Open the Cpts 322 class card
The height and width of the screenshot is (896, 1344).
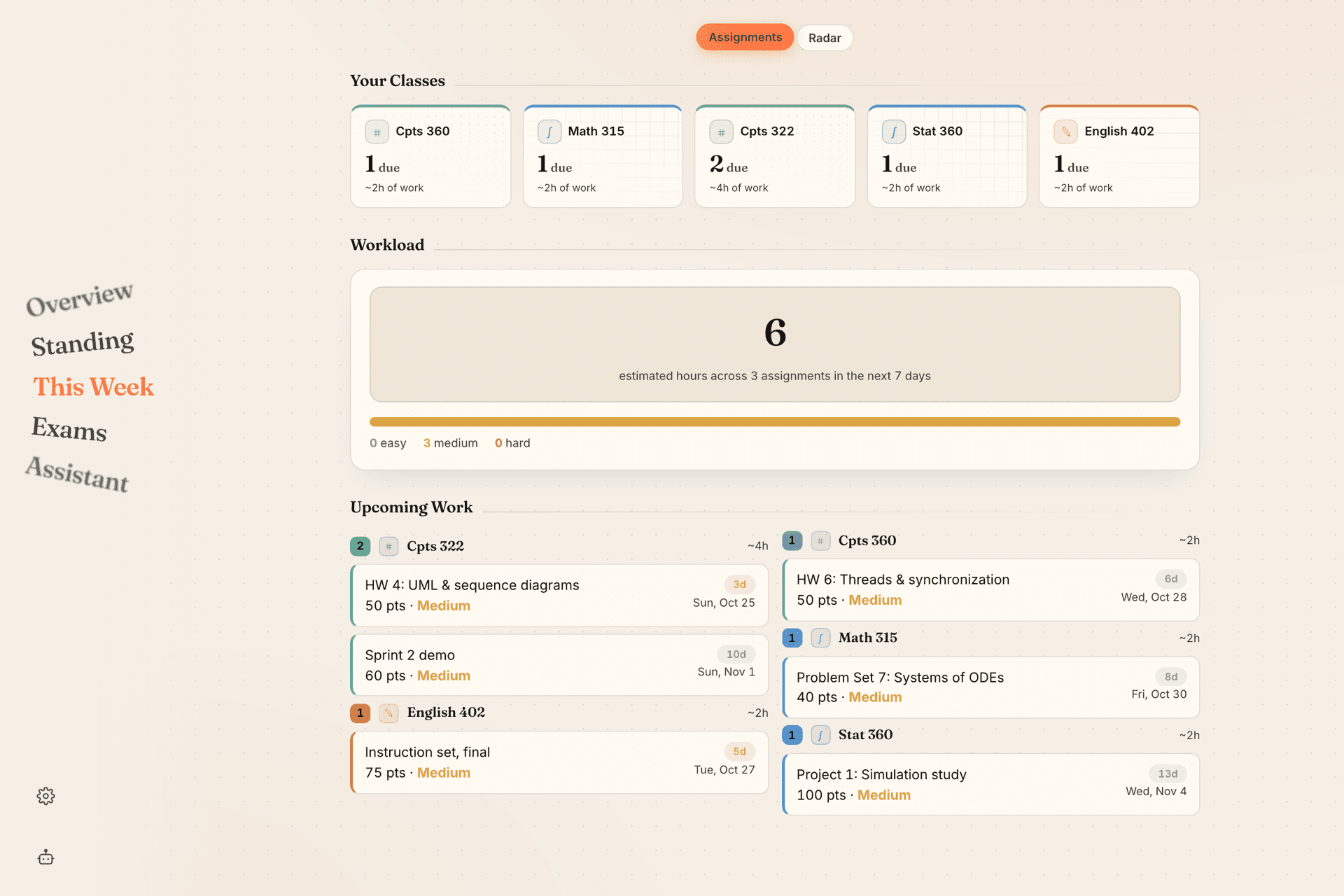click(x=775, y=156)
